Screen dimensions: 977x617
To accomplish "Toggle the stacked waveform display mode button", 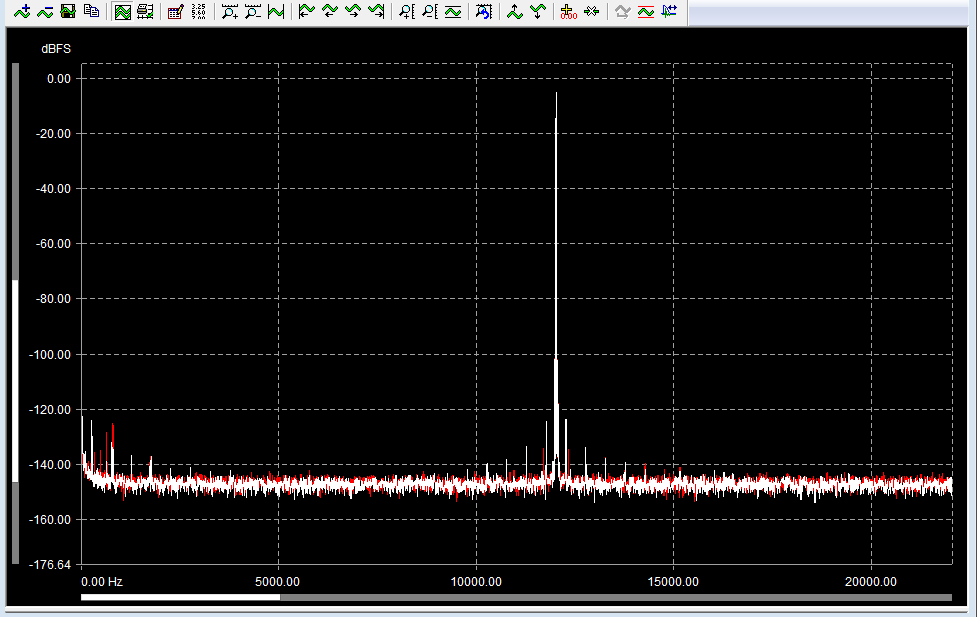I will [123, 11].
